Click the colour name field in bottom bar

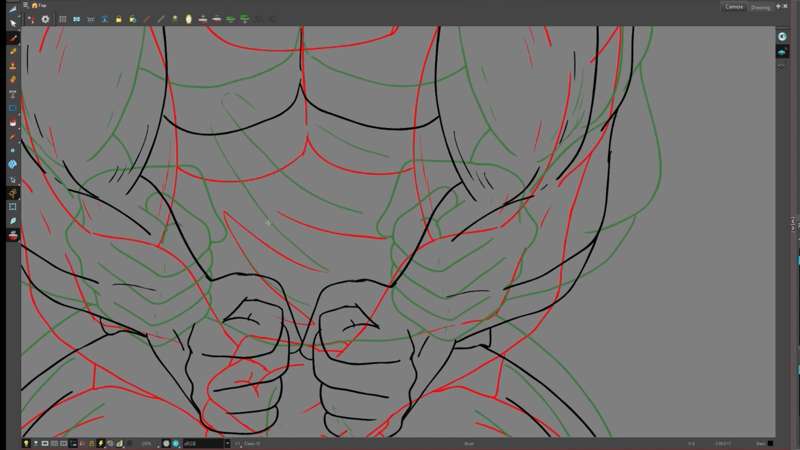[x=203, y=444]
